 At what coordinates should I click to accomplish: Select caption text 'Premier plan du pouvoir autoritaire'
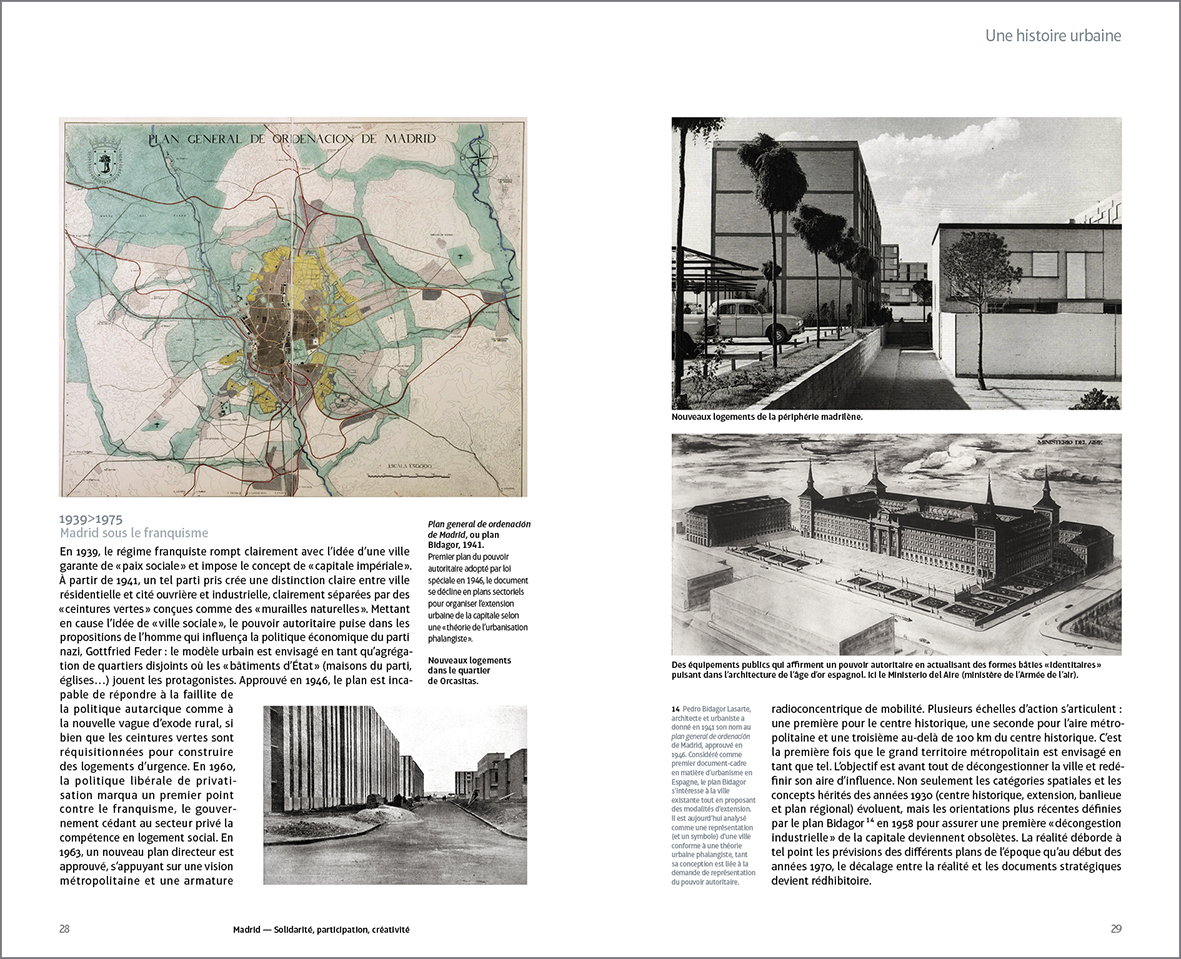(478, 597)
